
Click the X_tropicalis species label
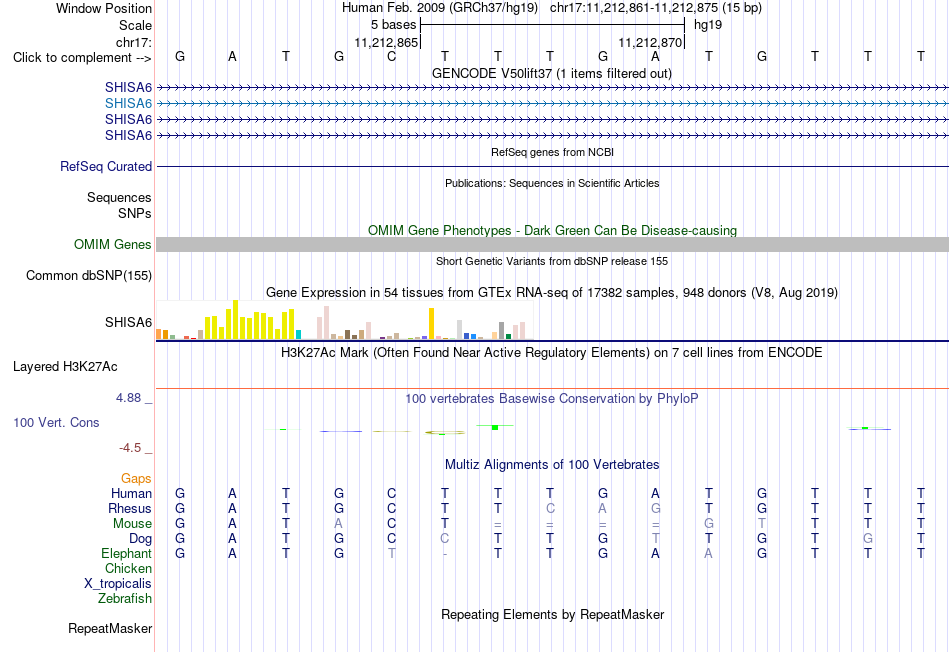(x=118, y=584)
